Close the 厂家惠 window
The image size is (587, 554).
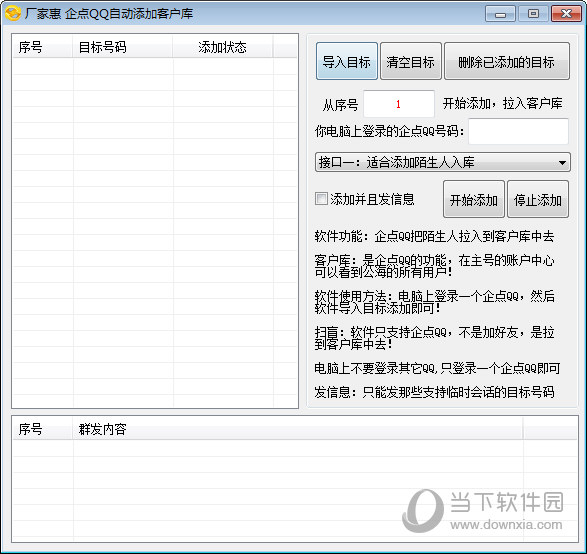566,14
